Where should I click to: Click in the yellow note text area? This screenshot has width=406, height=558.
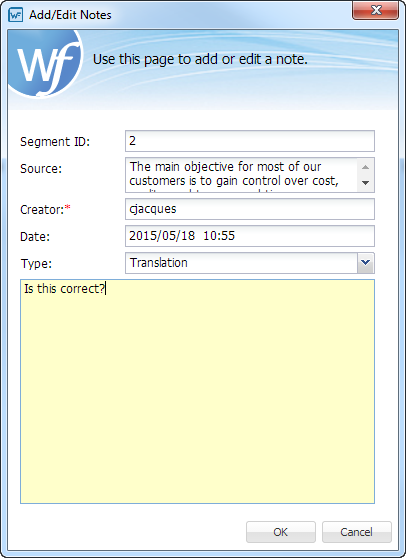pyautogui.click(x=197, y=391)
